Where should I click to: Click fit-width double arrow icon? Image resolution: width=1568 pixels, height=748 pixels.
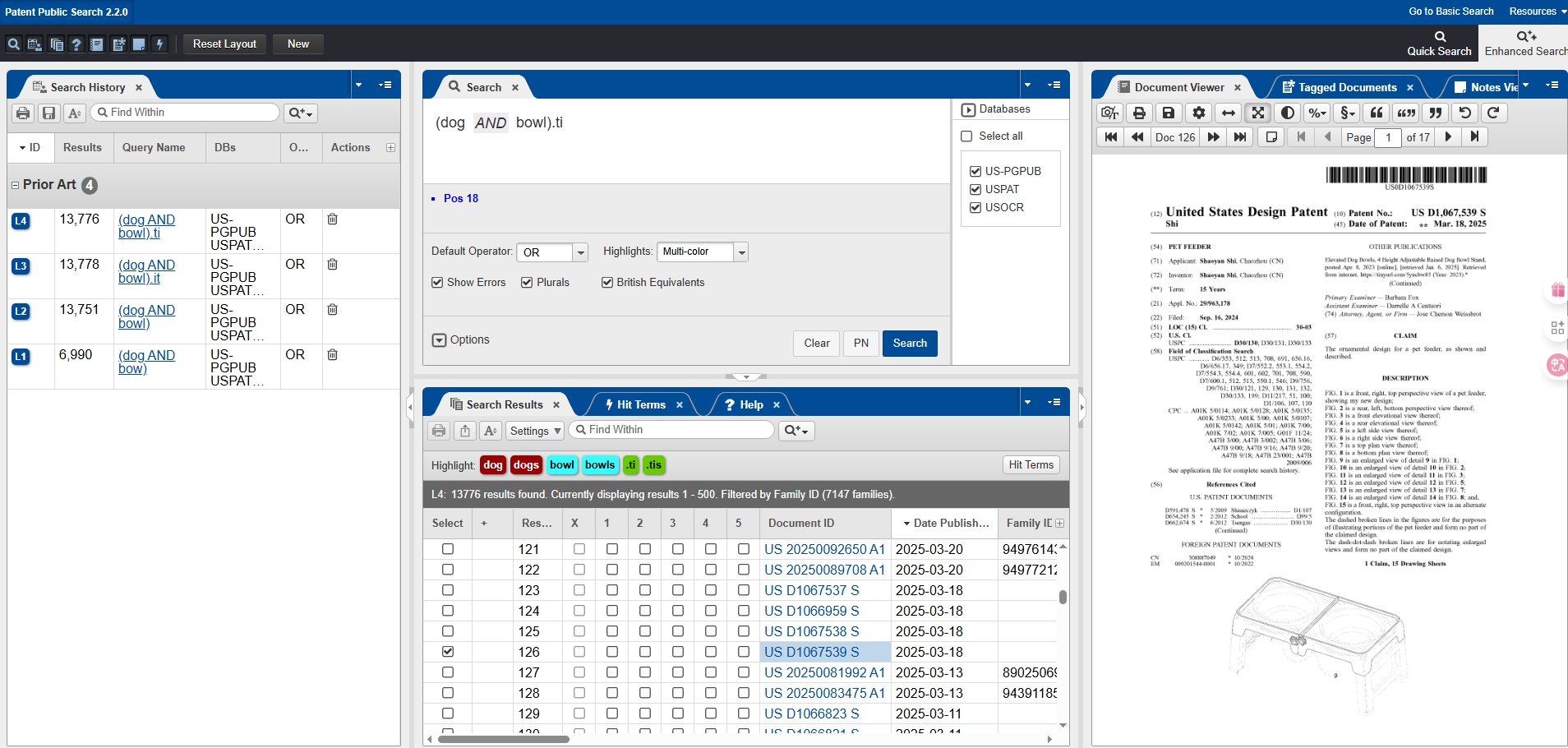tap(1228, 113)
